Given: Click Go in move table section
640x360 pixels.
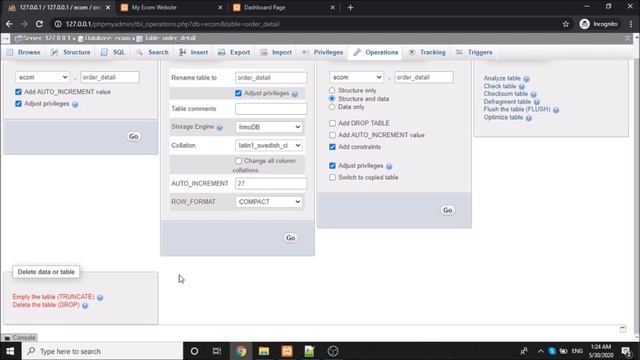Looking at the screenshot, I should pyautogui.click(x=133, y=136).
